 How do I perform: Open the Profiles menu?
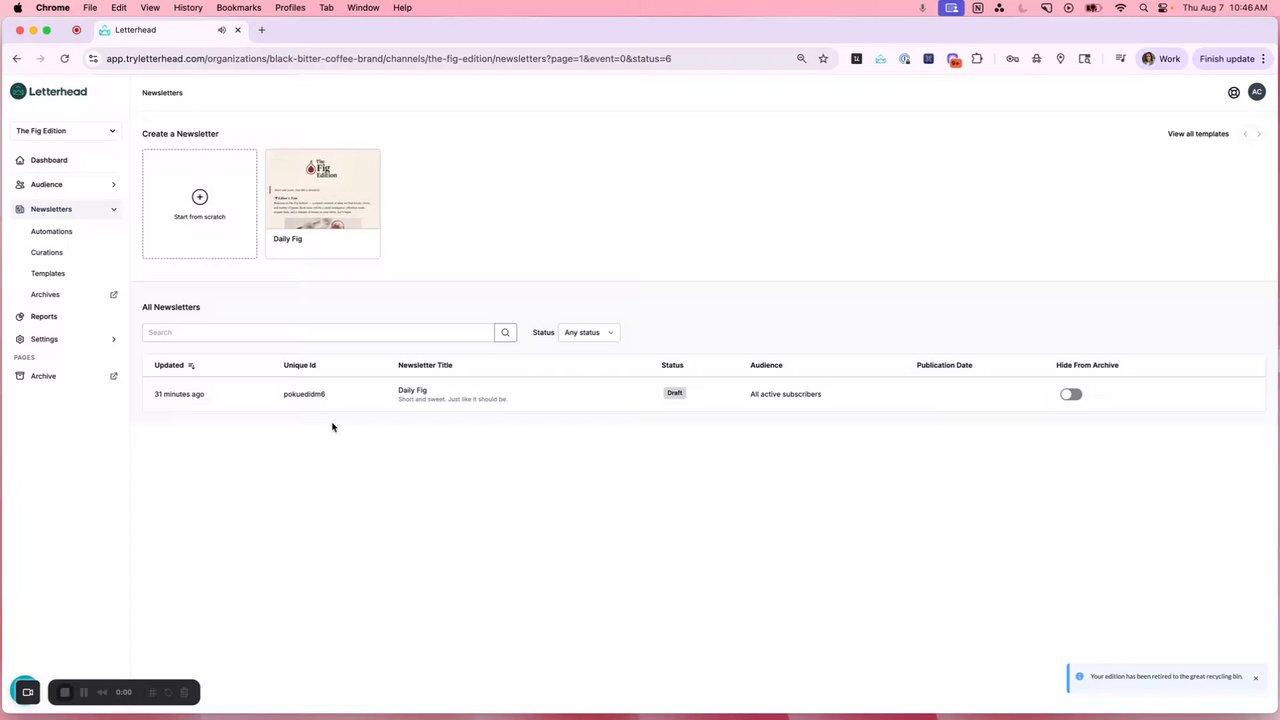(x=290, y=8)
